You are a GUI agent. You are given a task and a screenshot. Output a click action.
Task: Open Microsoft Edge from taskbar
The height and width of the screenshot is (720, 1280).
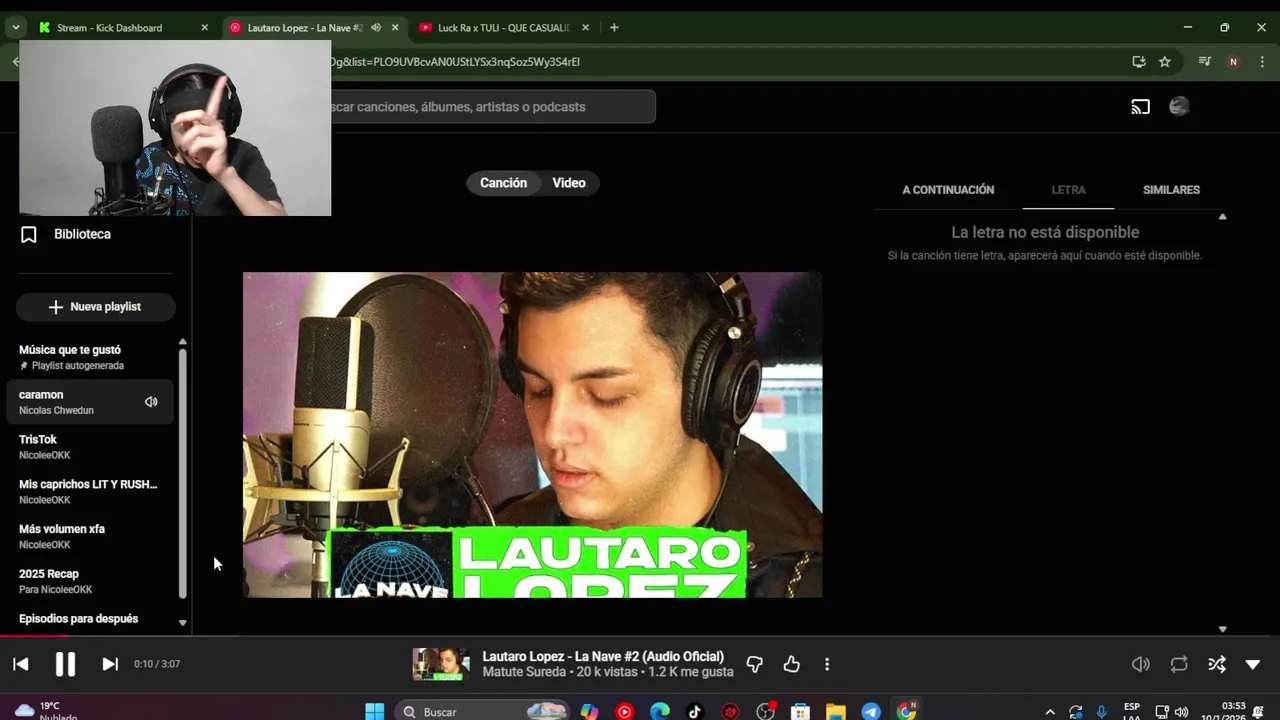[x=660, y=712]
